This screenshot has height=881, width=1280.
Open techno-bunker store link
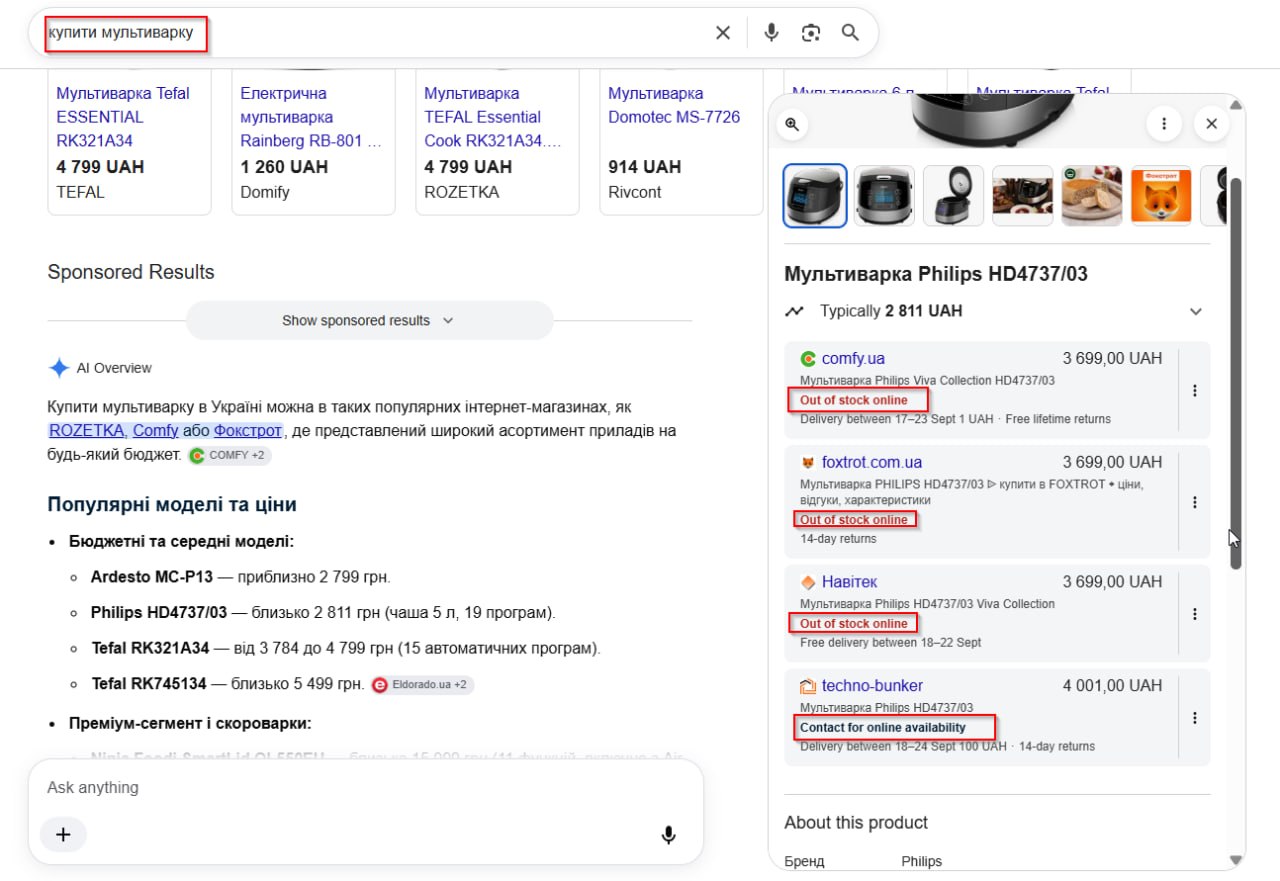click(872, 686)
